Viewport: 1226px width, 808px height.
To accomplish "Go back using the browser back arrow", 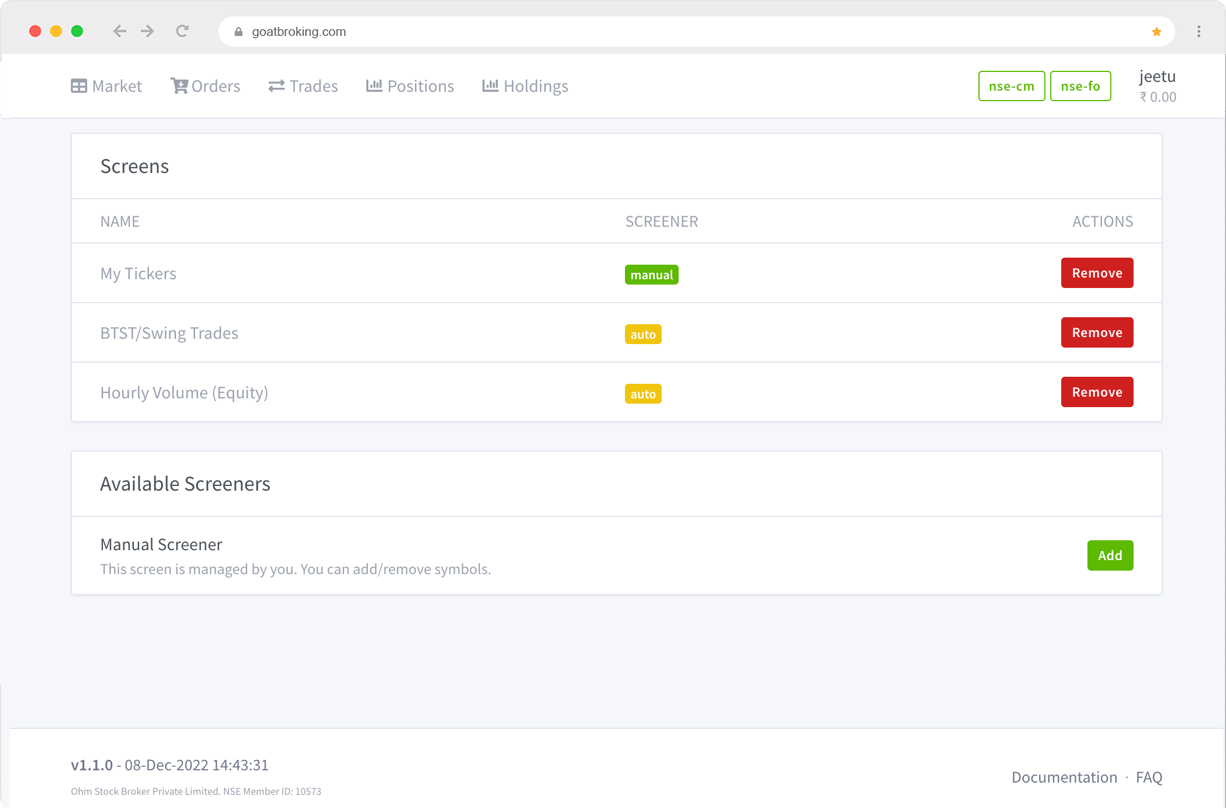I will [120, 31].
